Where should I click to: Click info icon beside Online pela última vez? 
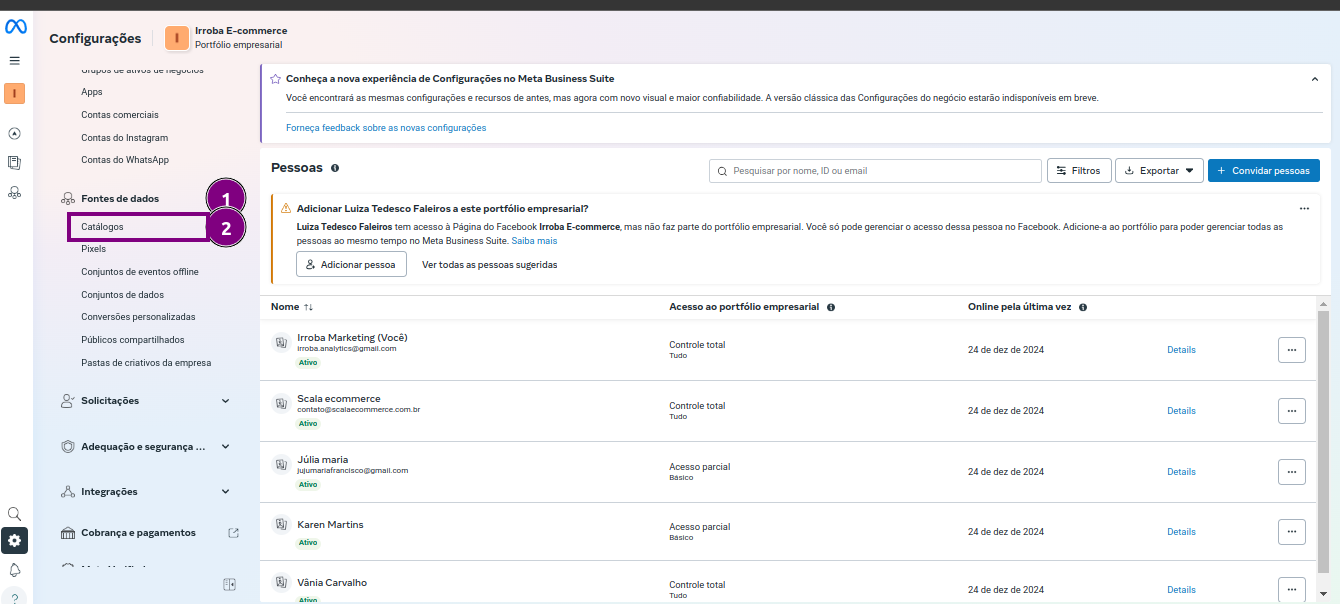(1083, 307)
